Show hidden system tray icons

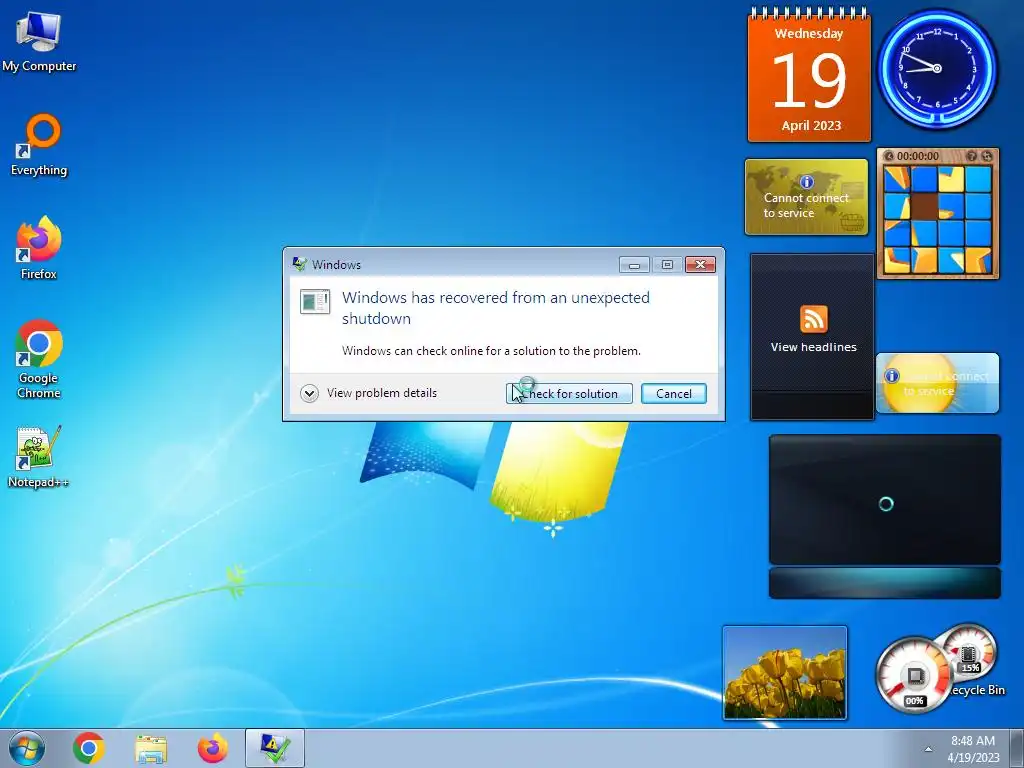pos(928,749)
